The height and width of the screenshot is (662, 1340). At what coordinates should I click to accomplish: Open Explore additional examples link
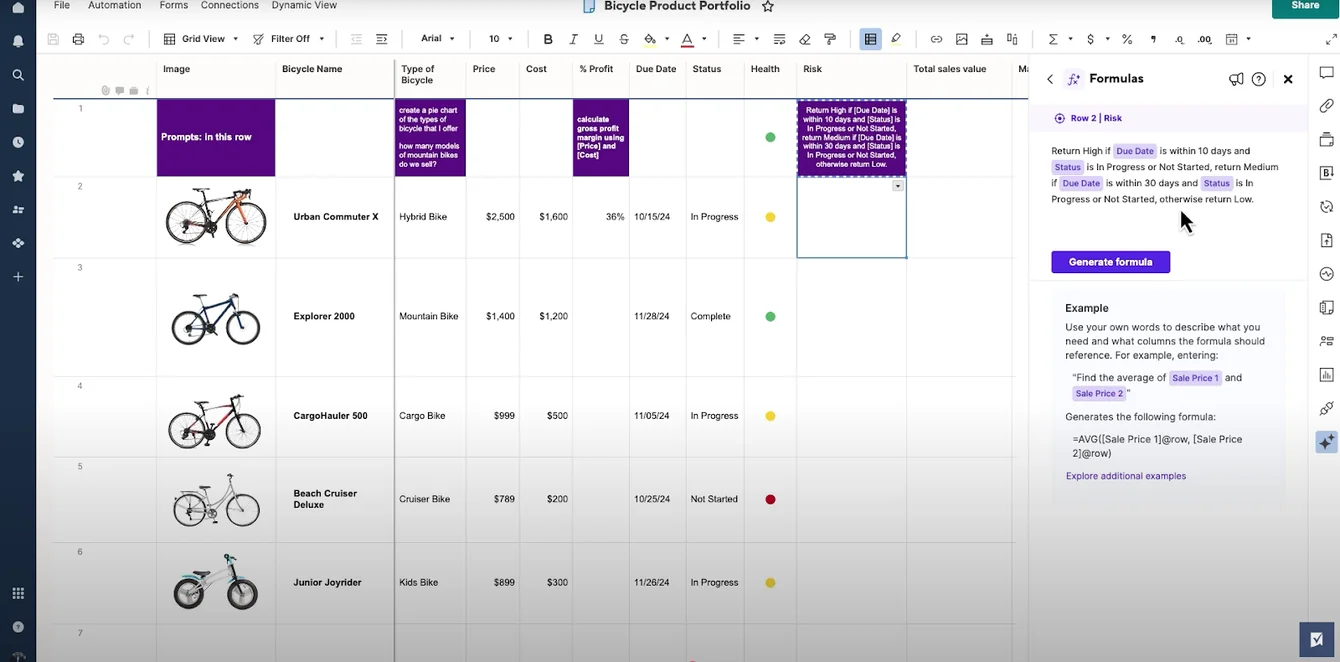1126,476
